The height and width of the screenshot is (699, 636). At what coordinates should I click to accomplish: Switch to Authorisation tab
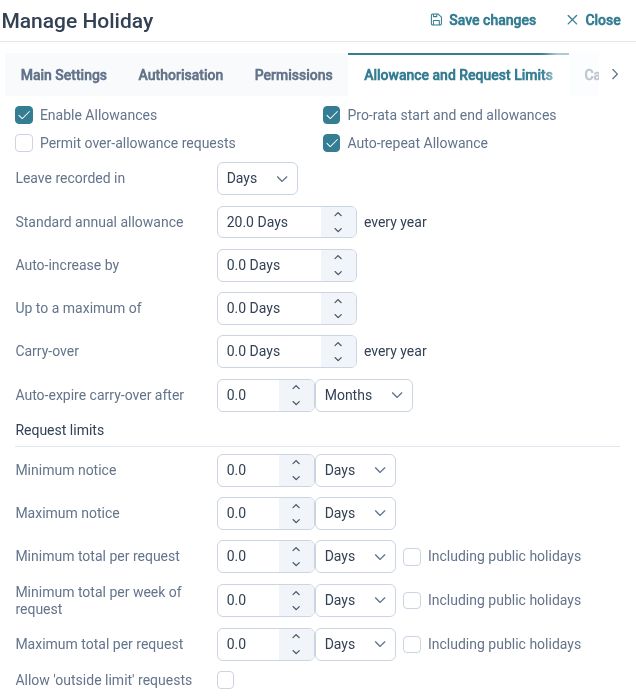coord(181,75)
